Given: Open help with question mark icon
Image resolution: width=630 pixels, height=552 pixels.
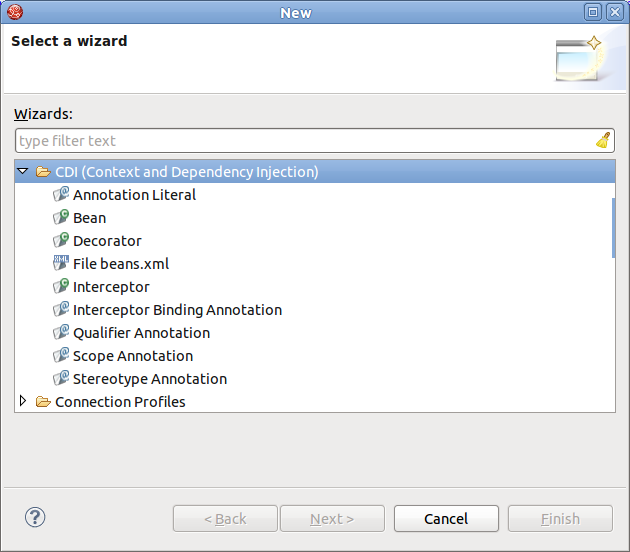Looking at the screenshot, I should click(x=35, y=517).
